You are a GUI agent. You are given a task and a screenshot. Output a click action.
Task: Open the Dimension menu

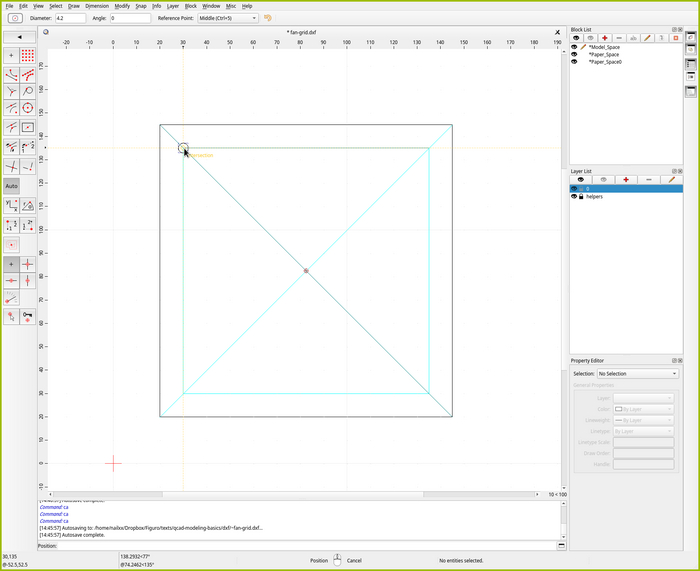click(x=97, y=6)
